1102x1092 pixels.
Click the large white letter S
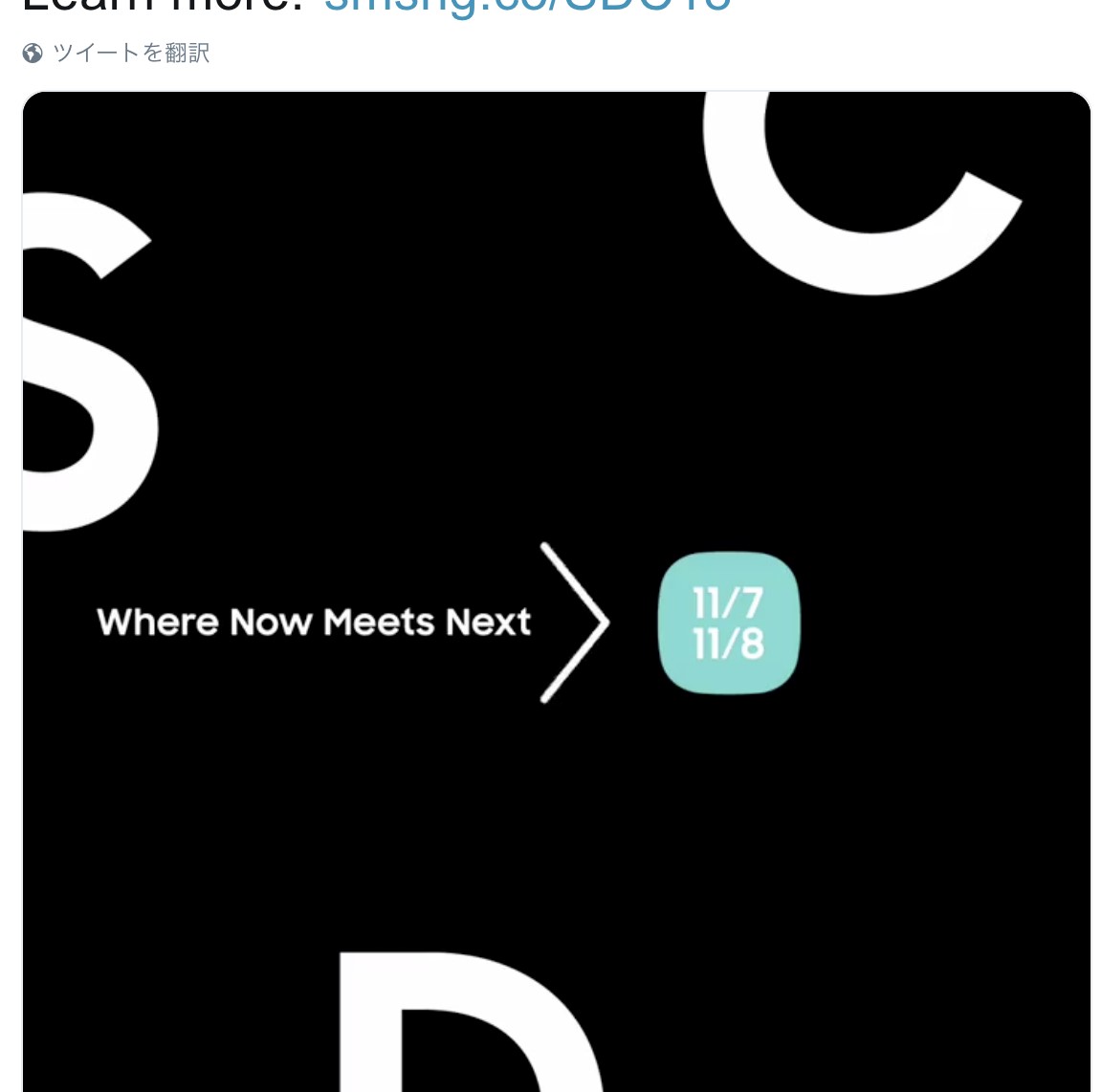pyautogui.click(x=89, y=361)
